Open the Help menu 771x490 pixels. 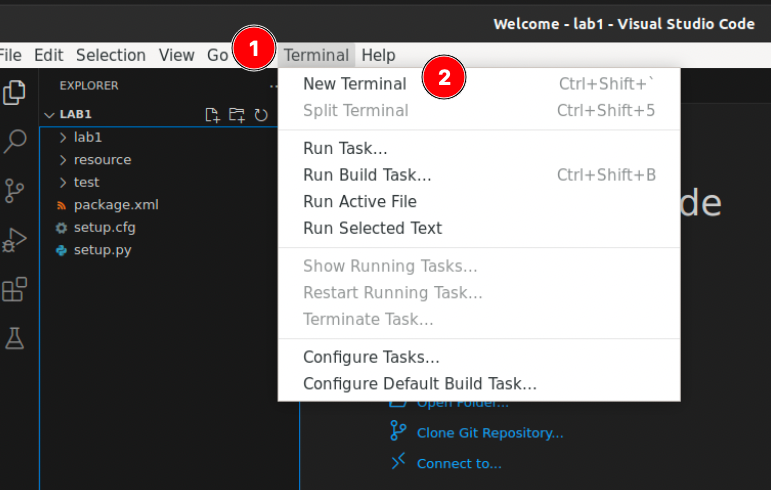click(378, 55)
